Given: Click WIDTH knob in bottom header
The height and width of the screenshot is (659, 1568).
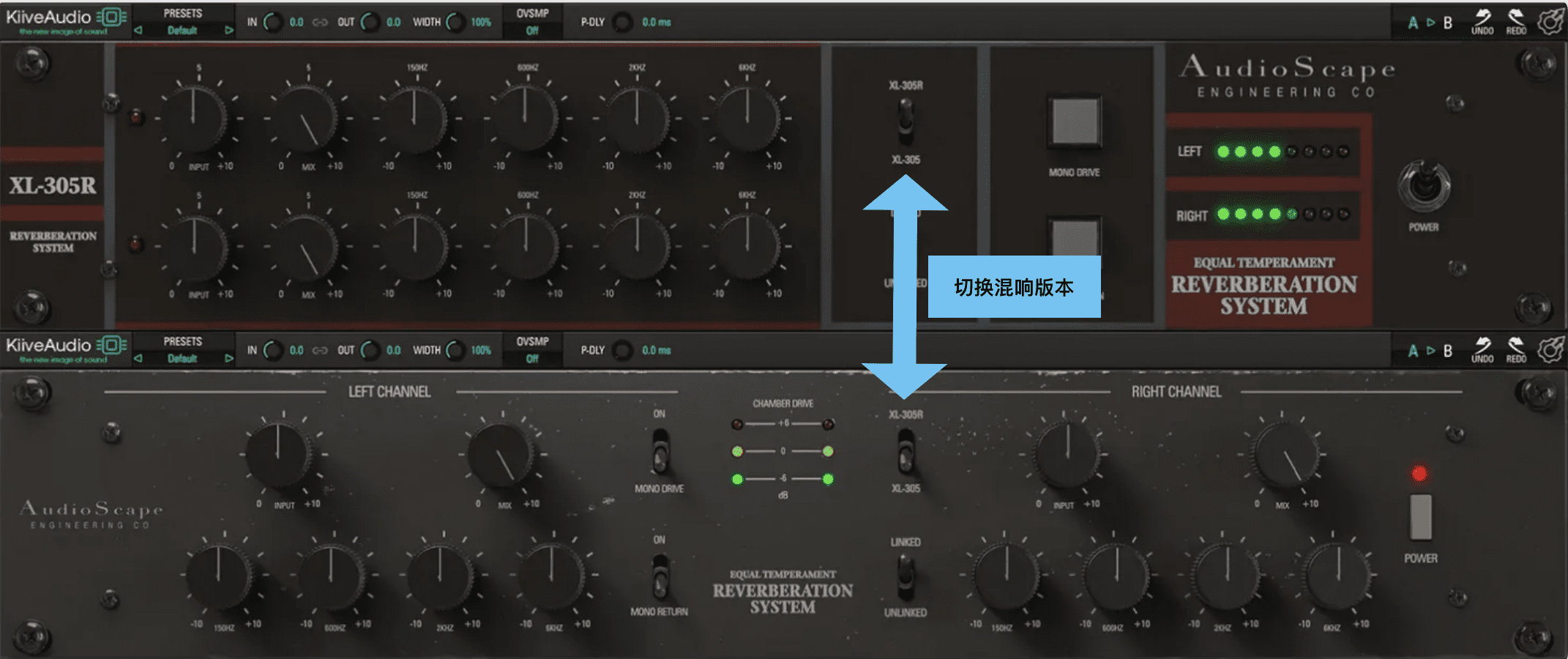Looking at the screenshot, I should click(x=455, y=350).
